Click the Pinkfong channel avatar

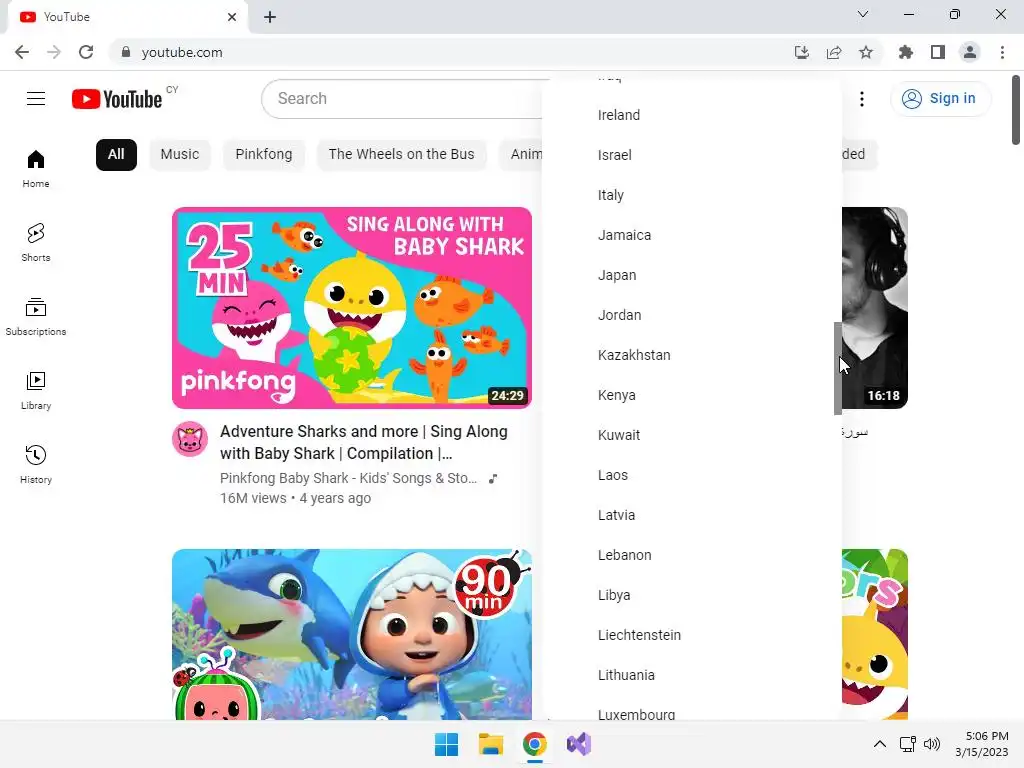click(190, 439)
